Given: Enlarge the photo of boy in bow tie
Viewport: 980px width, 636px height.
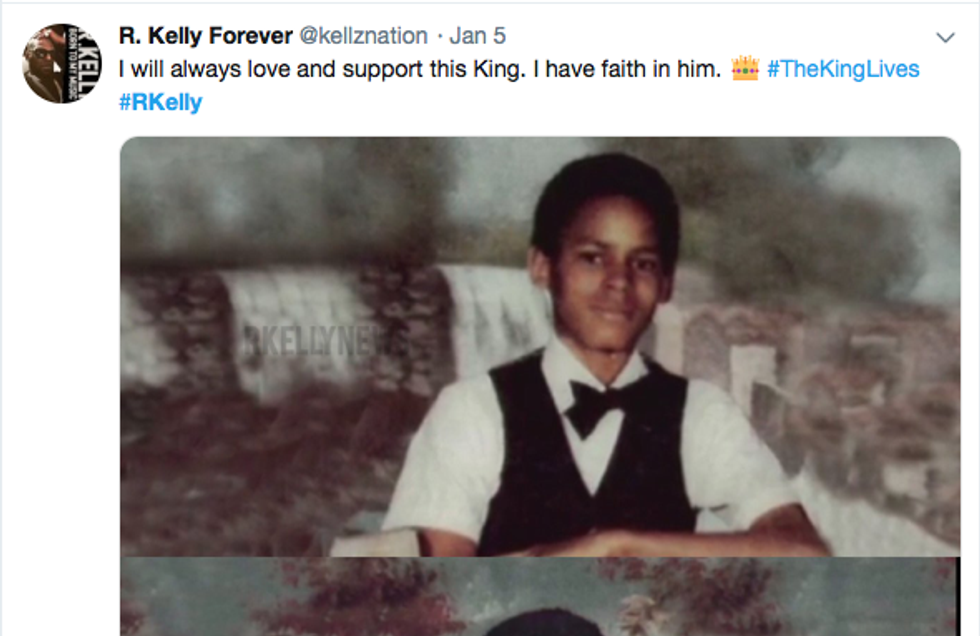Looking at the screenshot, I should pos(540,345).
